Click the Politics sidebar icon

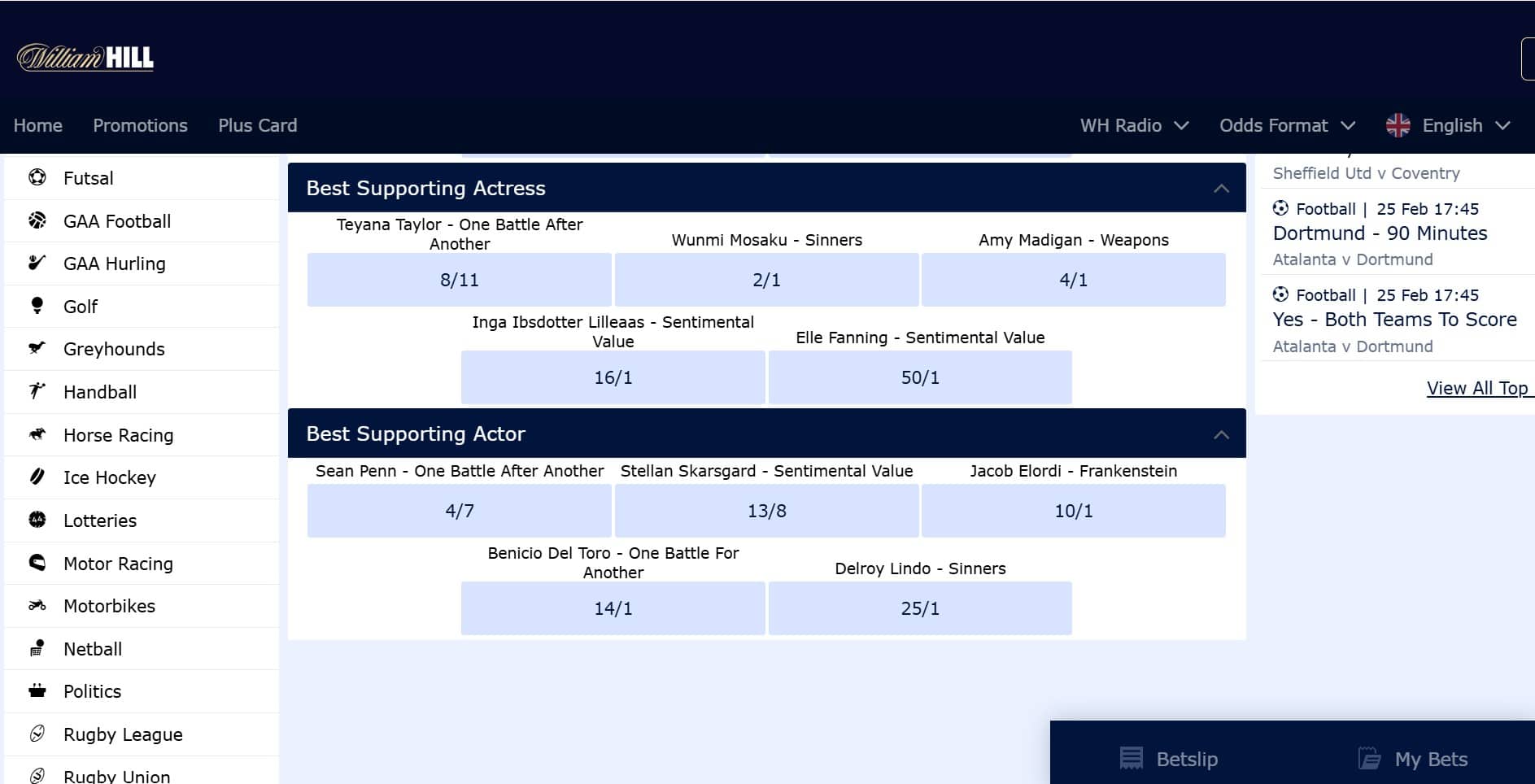tap(37, 691)
